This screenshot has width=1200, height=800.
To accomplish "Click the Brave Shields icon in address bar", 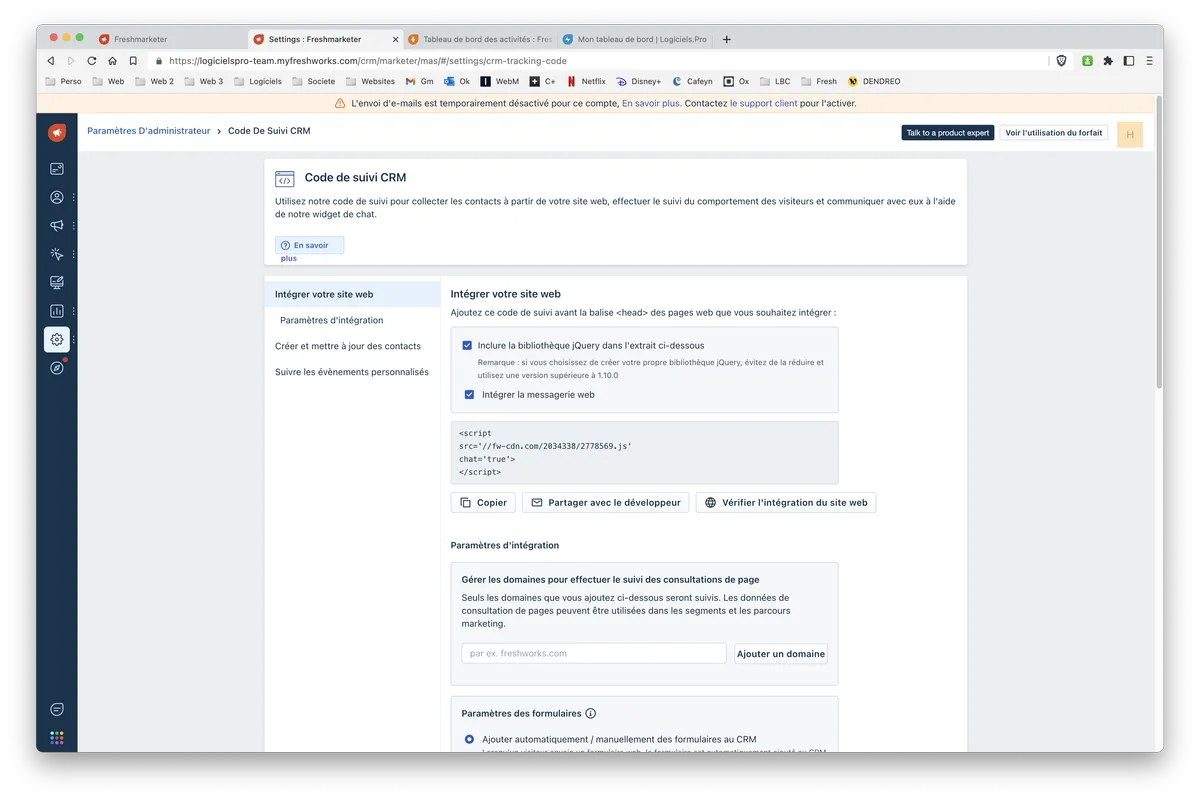I will pyautogui.click(x=1061, y=61).
